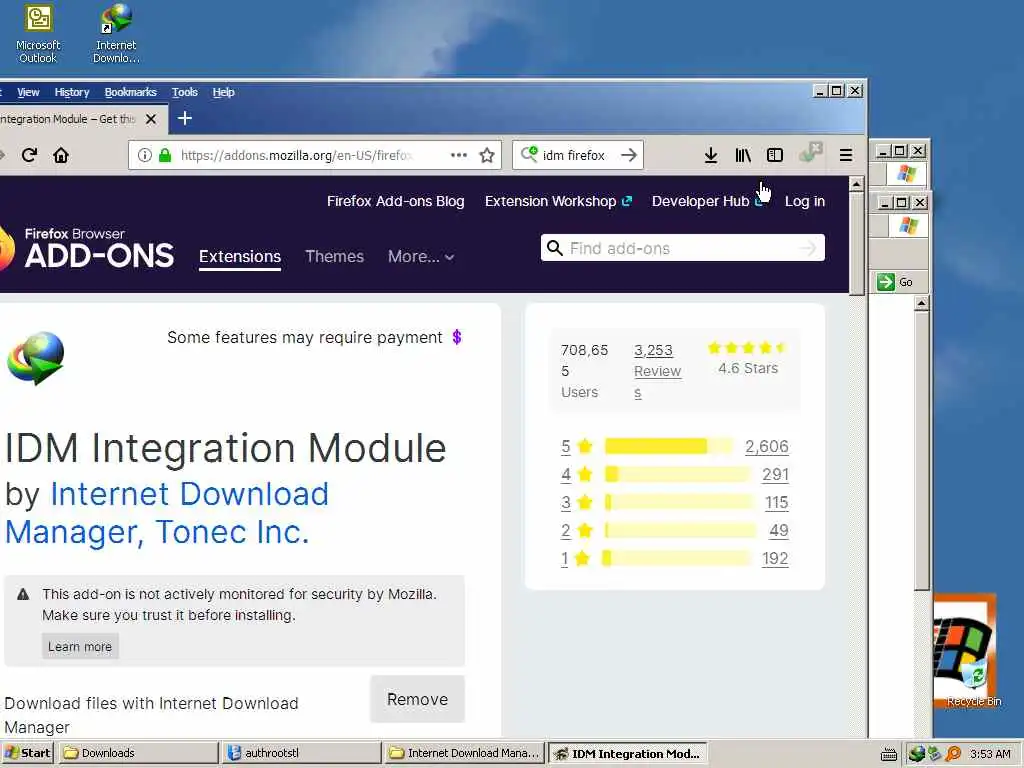
Task: Open page actions three-dot menu
Action: 458,155
